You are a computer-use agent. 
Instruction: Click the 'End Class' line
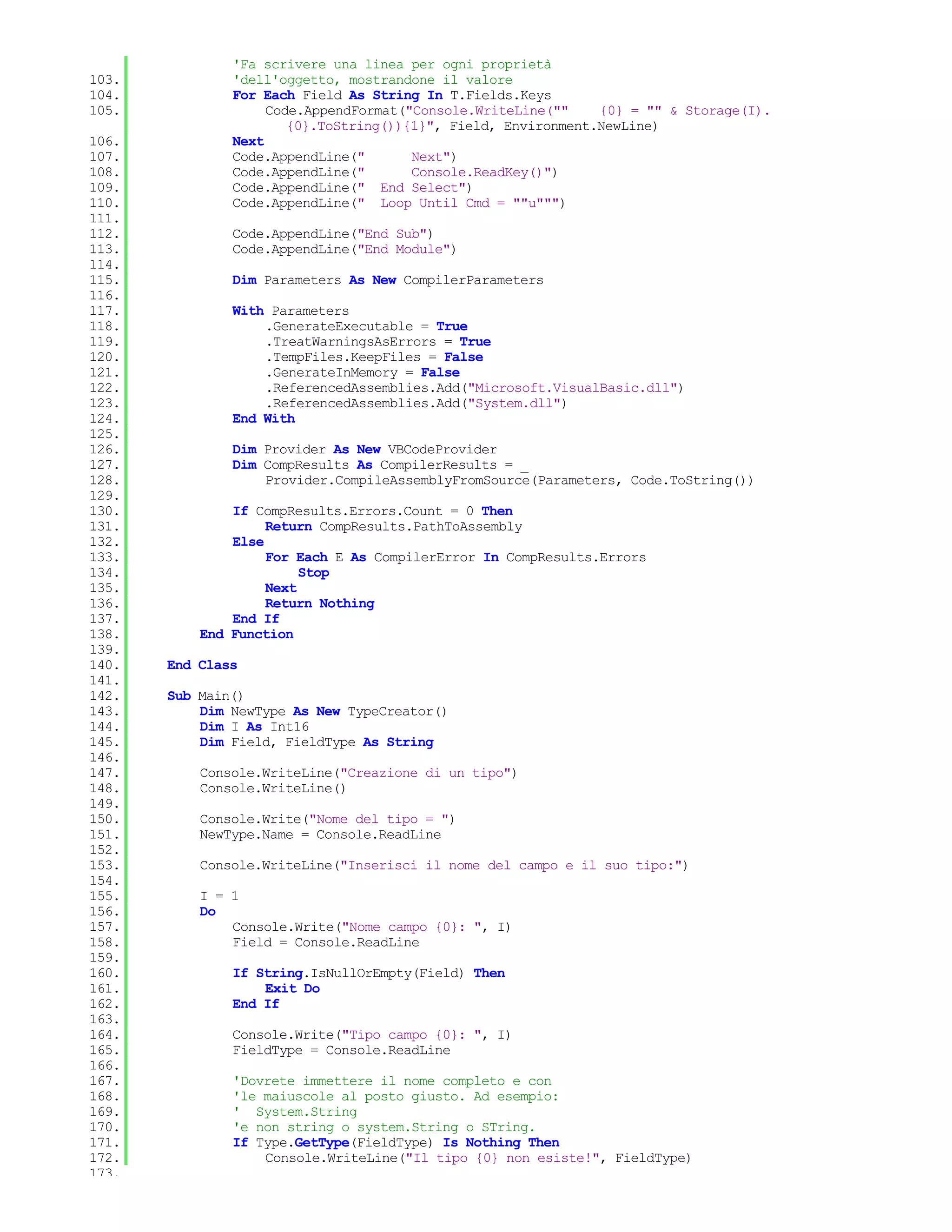point(202,665)
